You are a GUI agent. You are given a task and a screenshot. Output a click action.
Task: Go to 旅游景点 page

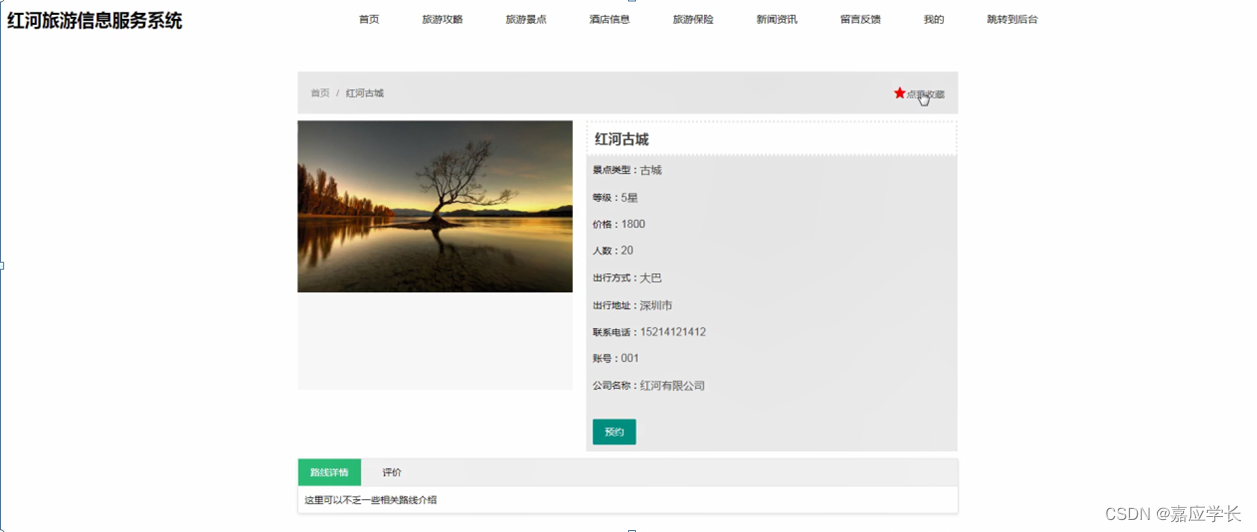[x=526, y=19]
